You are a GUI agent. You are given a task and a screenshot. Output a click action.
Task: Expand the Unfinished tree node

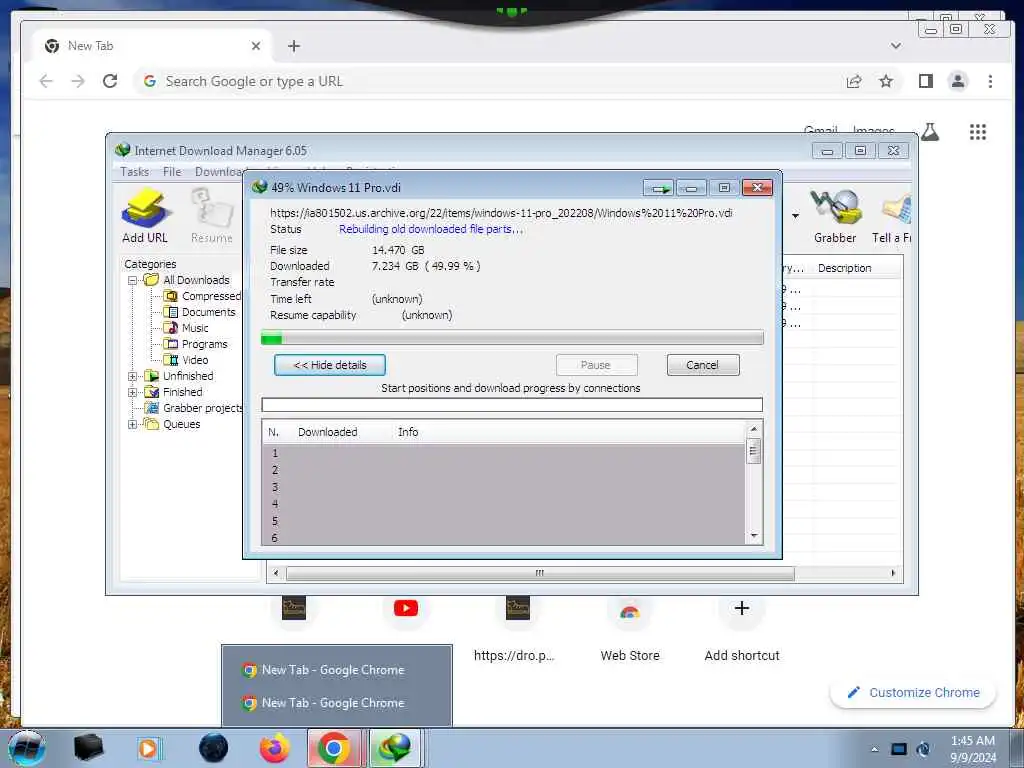point(133,376)
